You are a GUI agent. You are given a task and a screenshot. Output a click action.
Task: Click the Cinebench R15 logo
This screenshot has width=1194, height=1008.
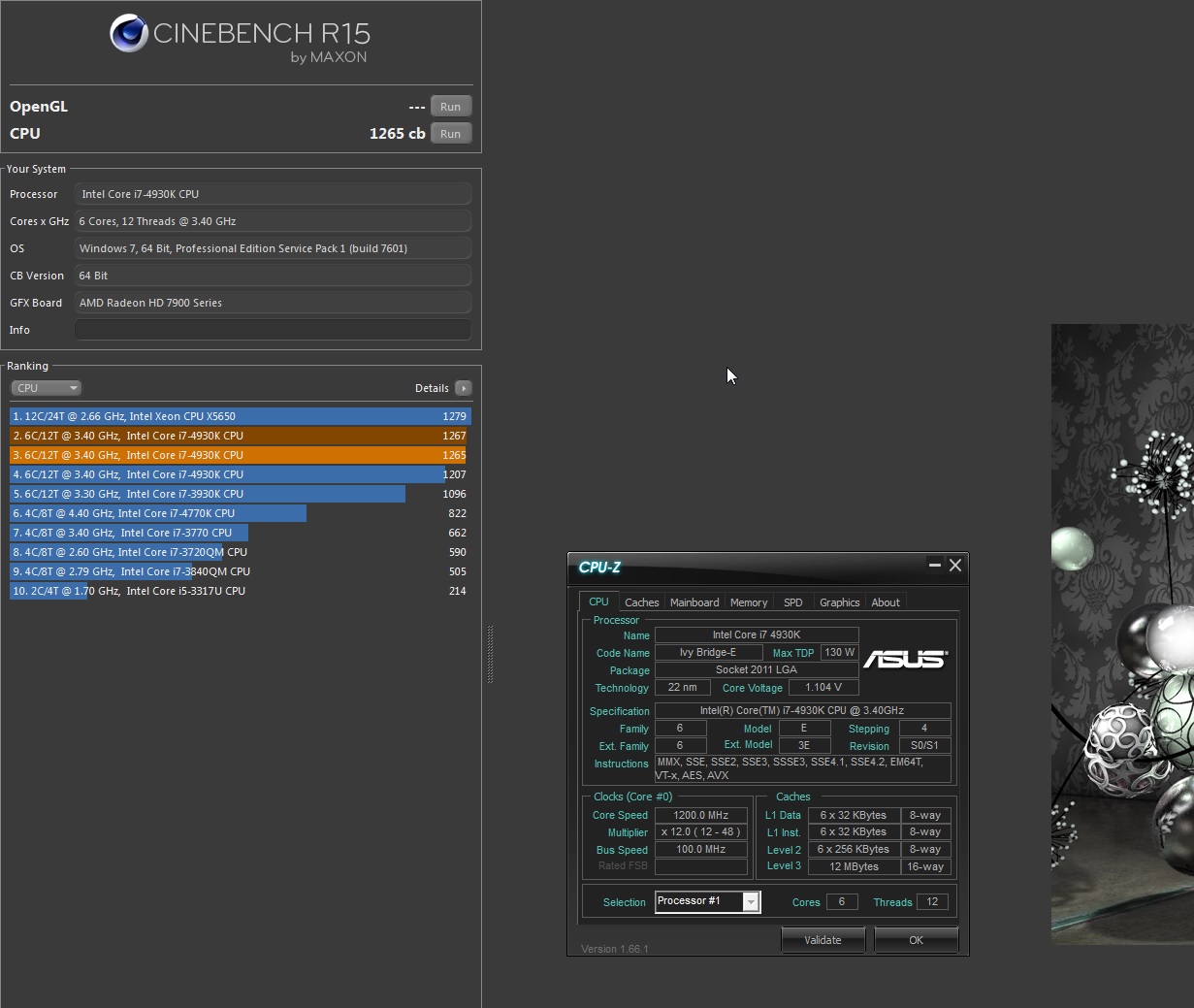(240, 39)
